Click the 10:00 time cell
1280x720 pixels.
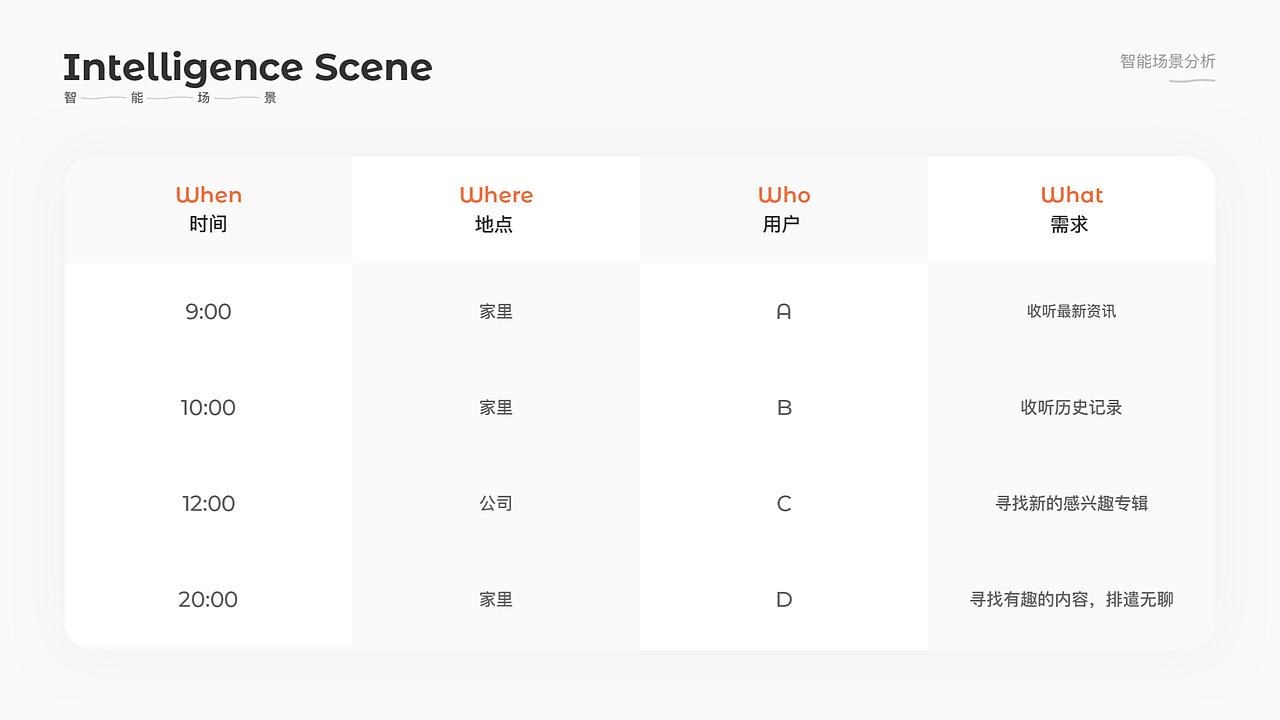(x=208, y=408)
